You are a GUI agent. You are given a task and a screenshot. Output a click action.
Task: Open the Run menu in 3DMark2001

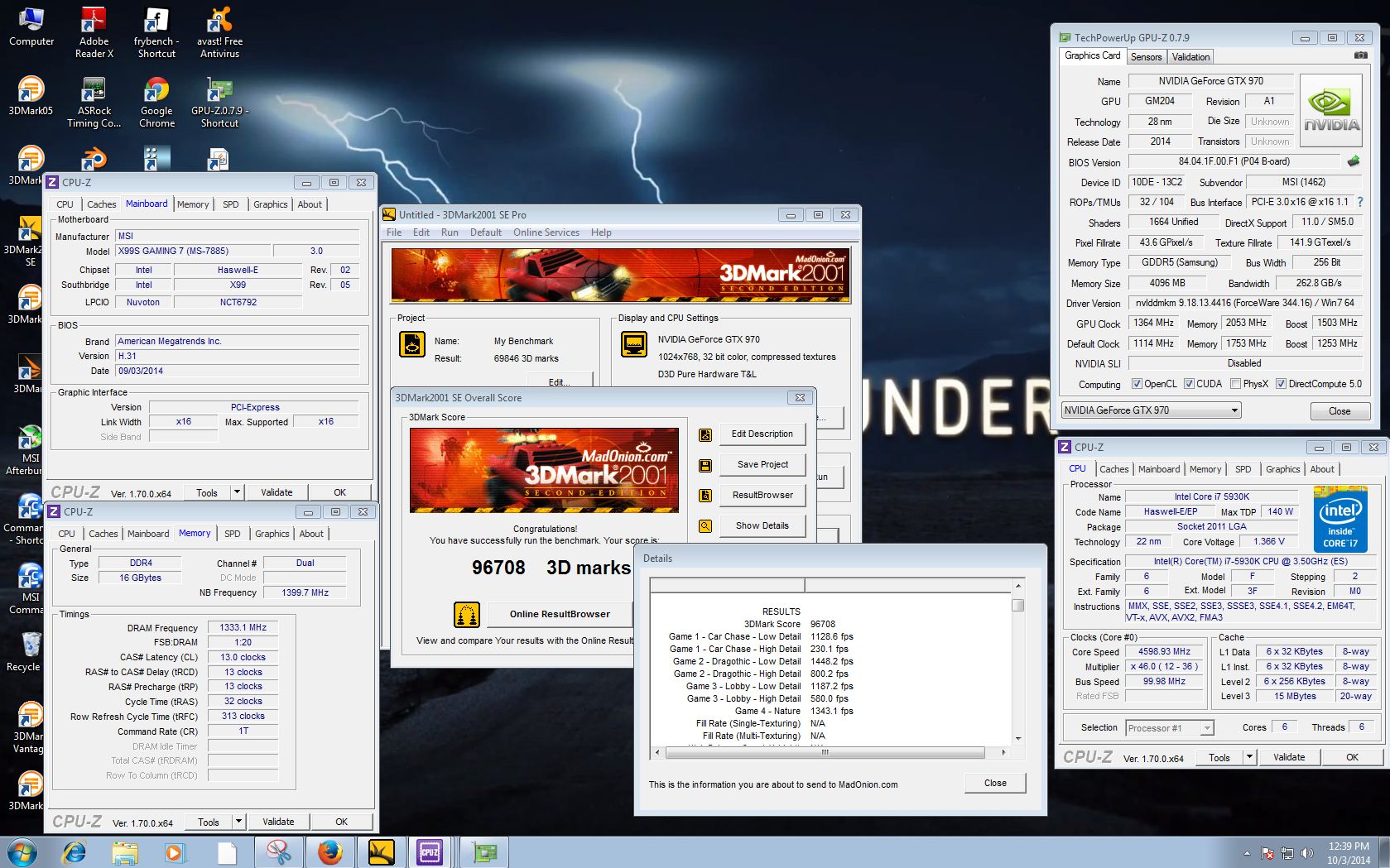450,233
